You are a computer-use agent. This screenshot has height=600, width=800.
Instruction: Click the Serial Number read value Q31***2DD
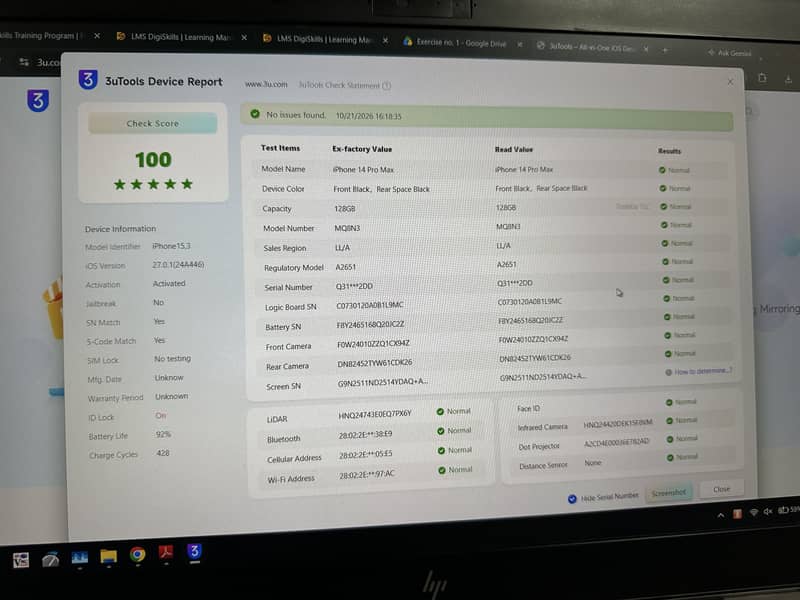pos(514,283)
